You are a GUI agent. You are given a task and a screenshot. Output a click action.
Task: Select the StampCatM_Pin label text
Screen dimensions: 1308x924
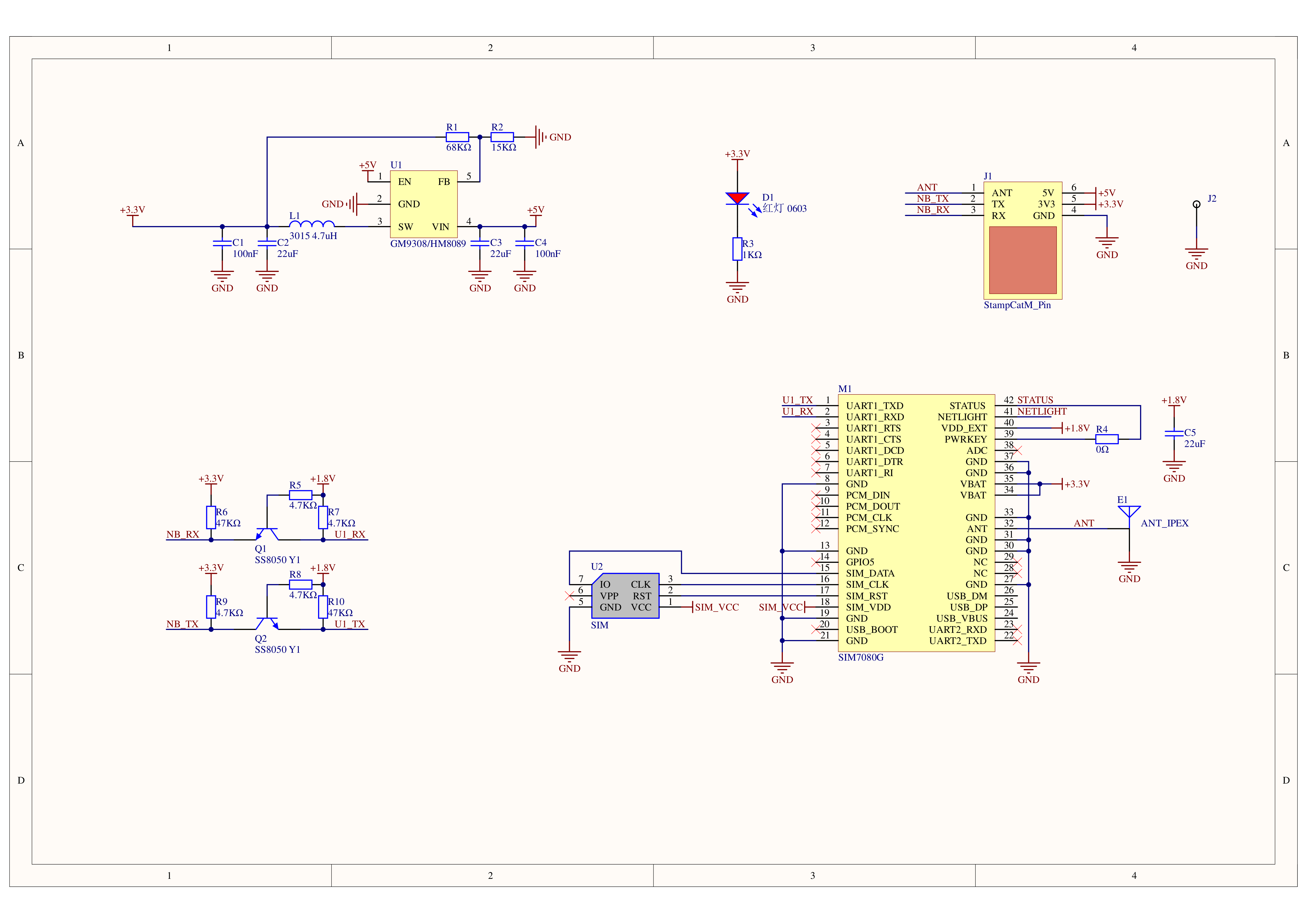1017,305
